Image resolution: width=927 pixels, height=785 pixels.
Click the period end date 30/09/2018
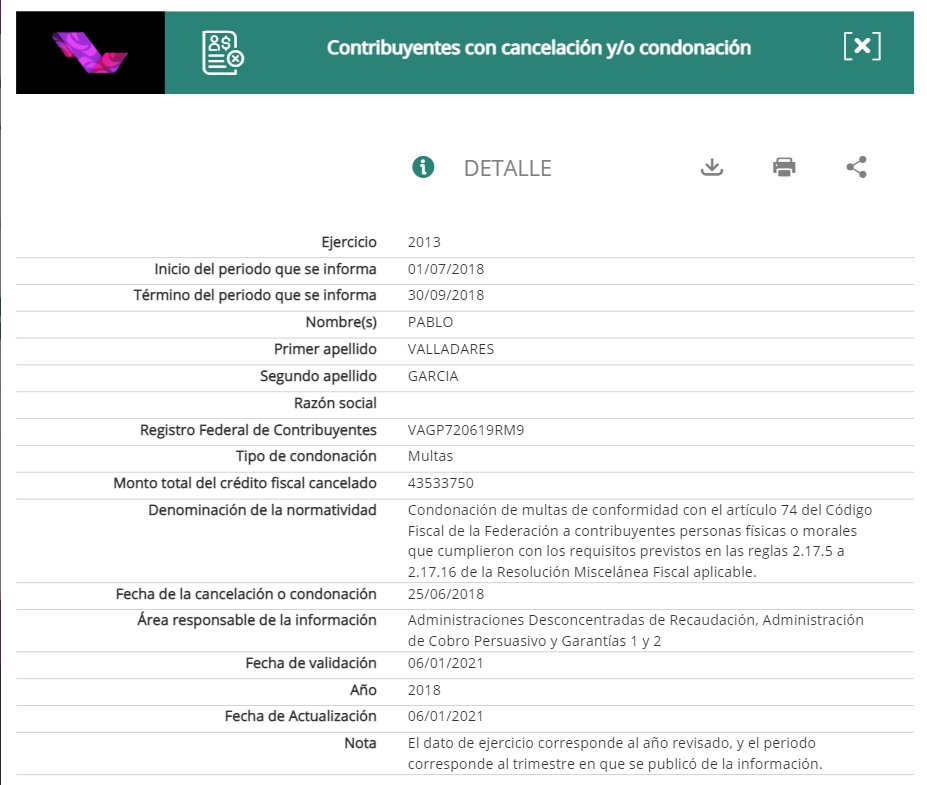446,295
